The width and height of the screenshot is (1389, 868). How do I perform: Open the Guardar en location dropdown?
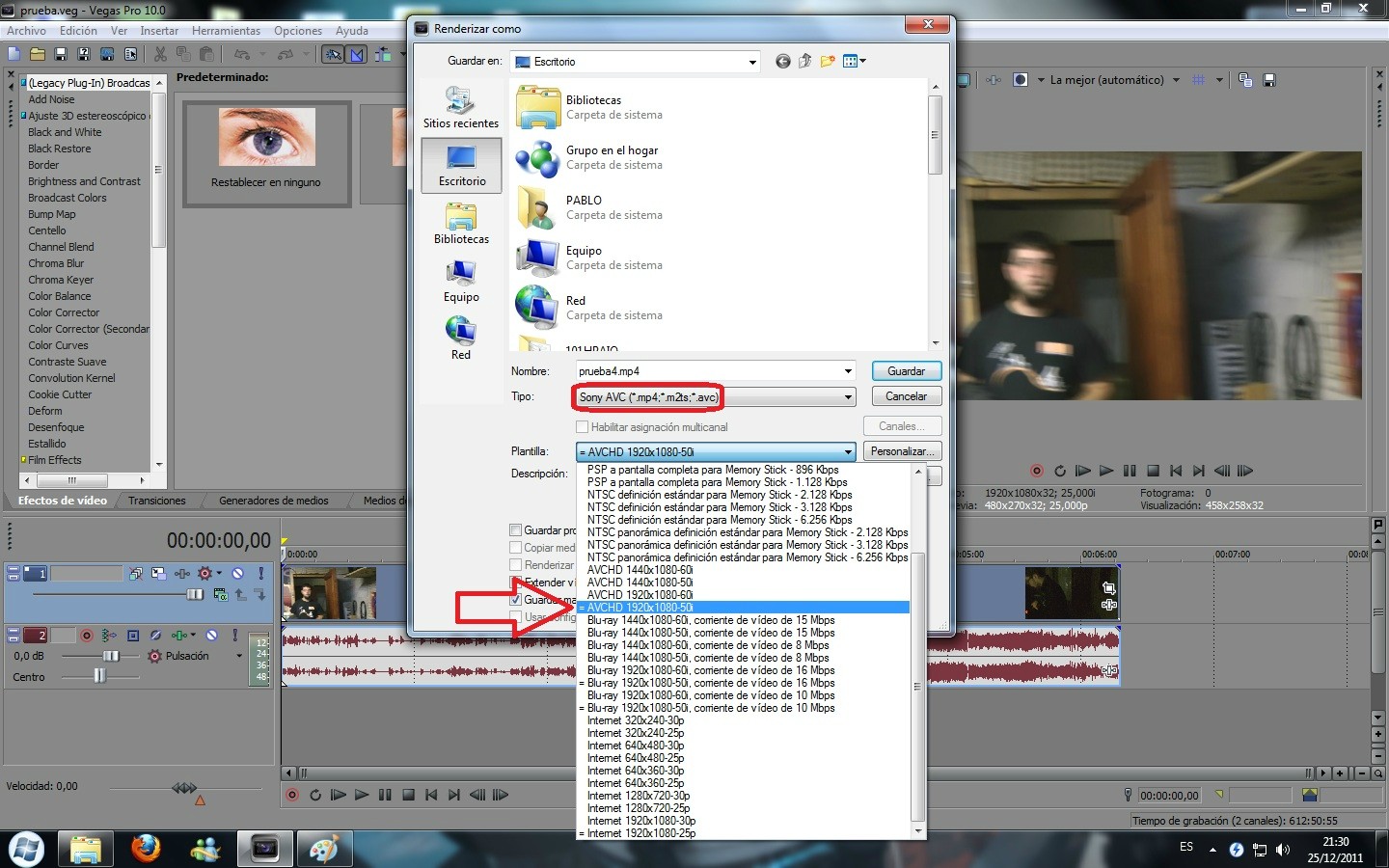tap(752, 62)
